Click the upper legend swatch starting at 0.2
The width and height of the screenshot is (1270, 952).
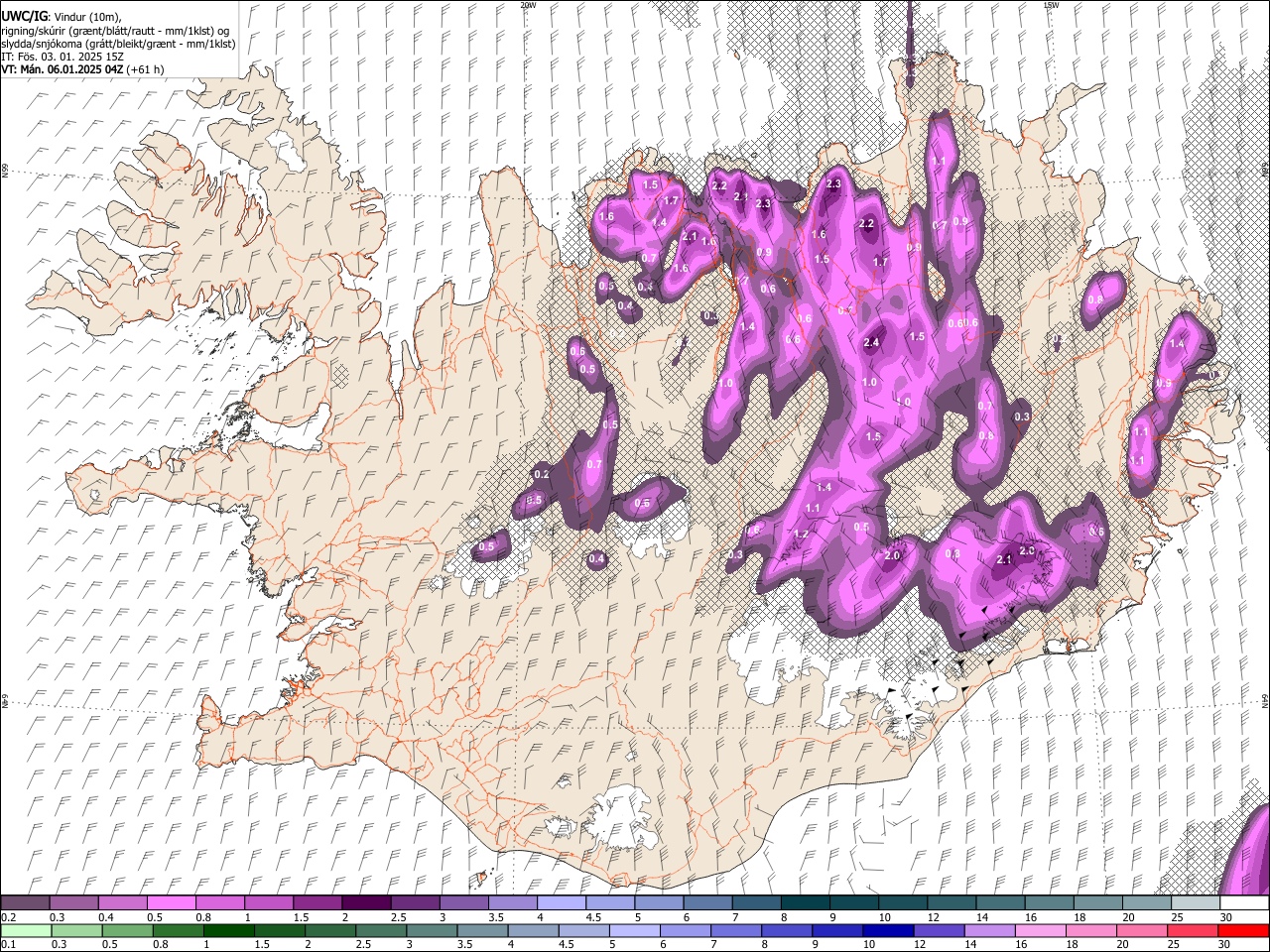tap(26, 902)
